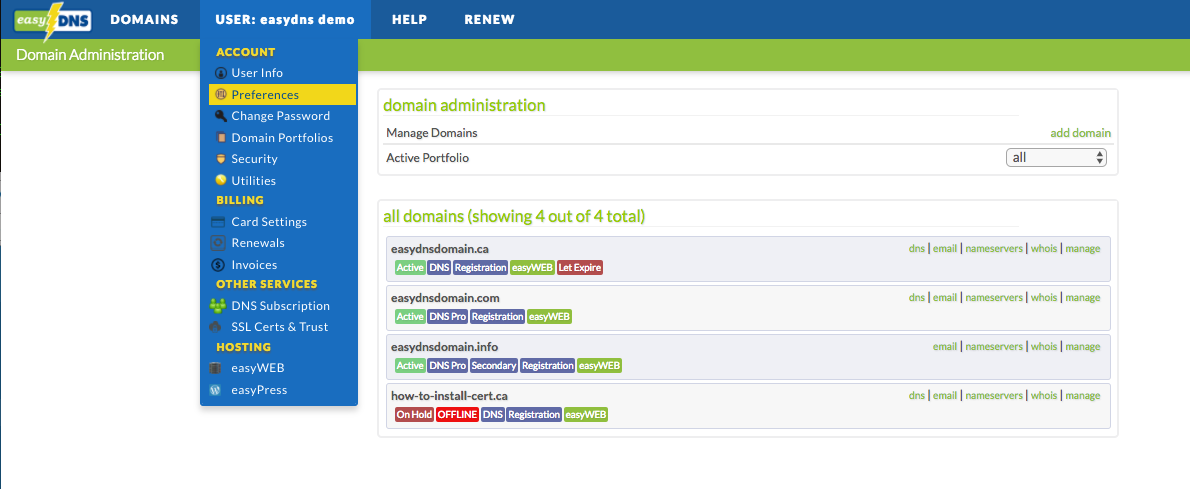The width and height of the screenshot is (1190, 489).
Task: Click the User Info icon
Action: [x=220, y=73]
